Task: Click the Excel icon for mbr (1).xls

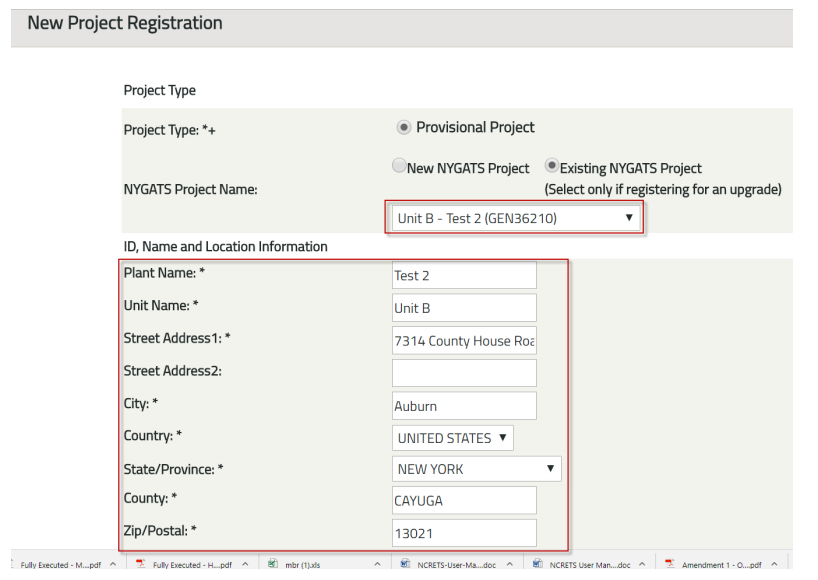Action: coord(270,564)
